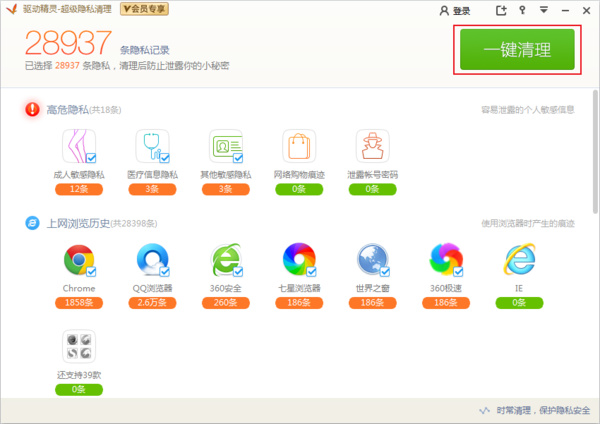600x424 pixels.
Task: Click the 12条 badge under 成人敏感隐私
Action: pos(79,189)
